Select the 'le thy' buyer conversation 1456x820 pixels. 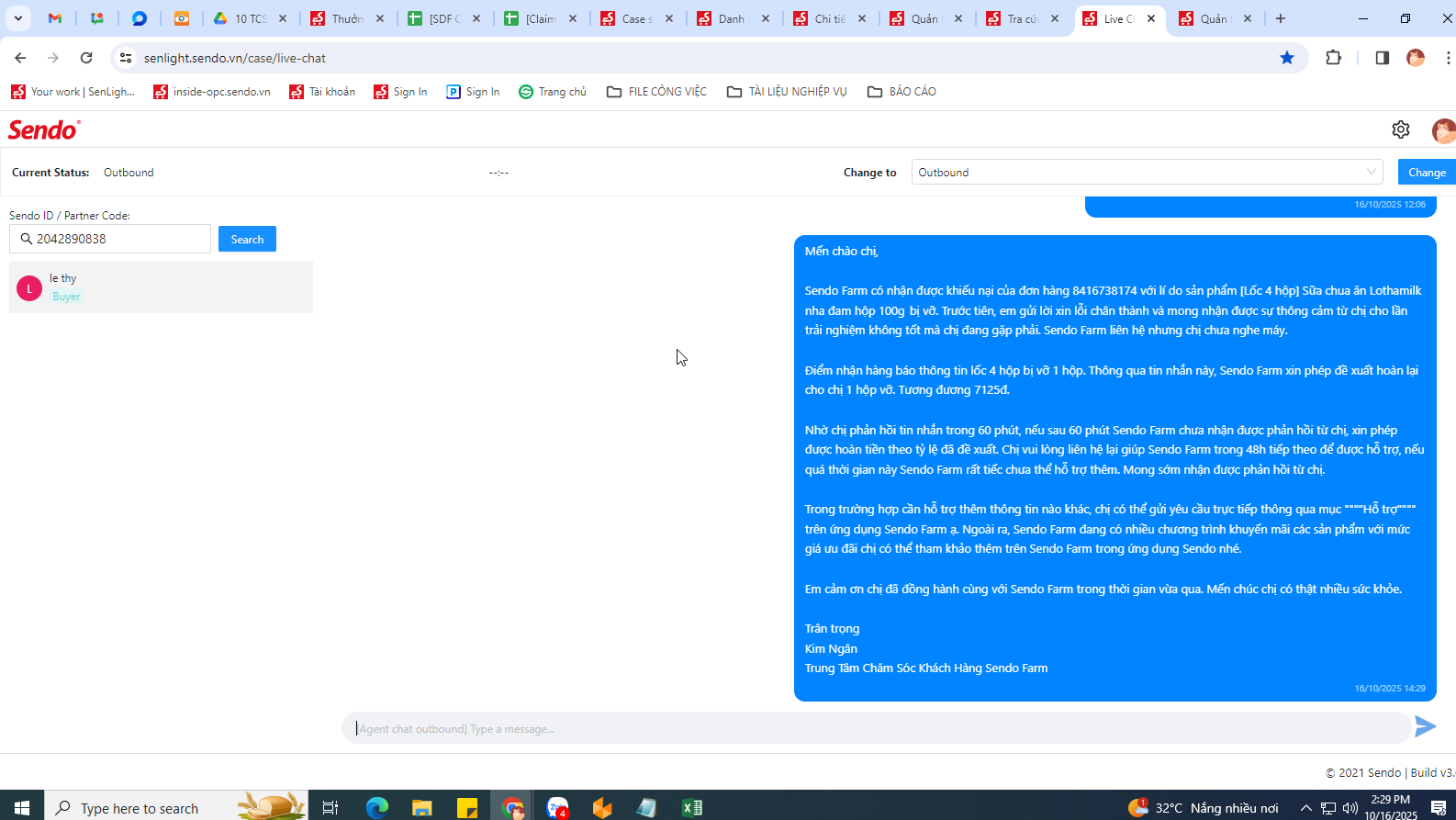coord(161,287)
